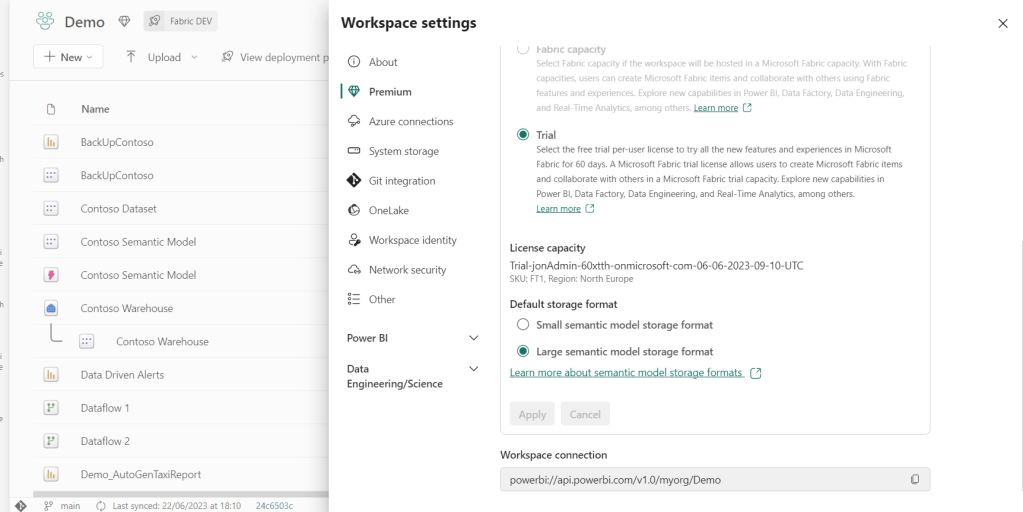Click the Dataflow 1 item icon
Viewport: 1023px width, 512px height.
(x=51, y=408)
